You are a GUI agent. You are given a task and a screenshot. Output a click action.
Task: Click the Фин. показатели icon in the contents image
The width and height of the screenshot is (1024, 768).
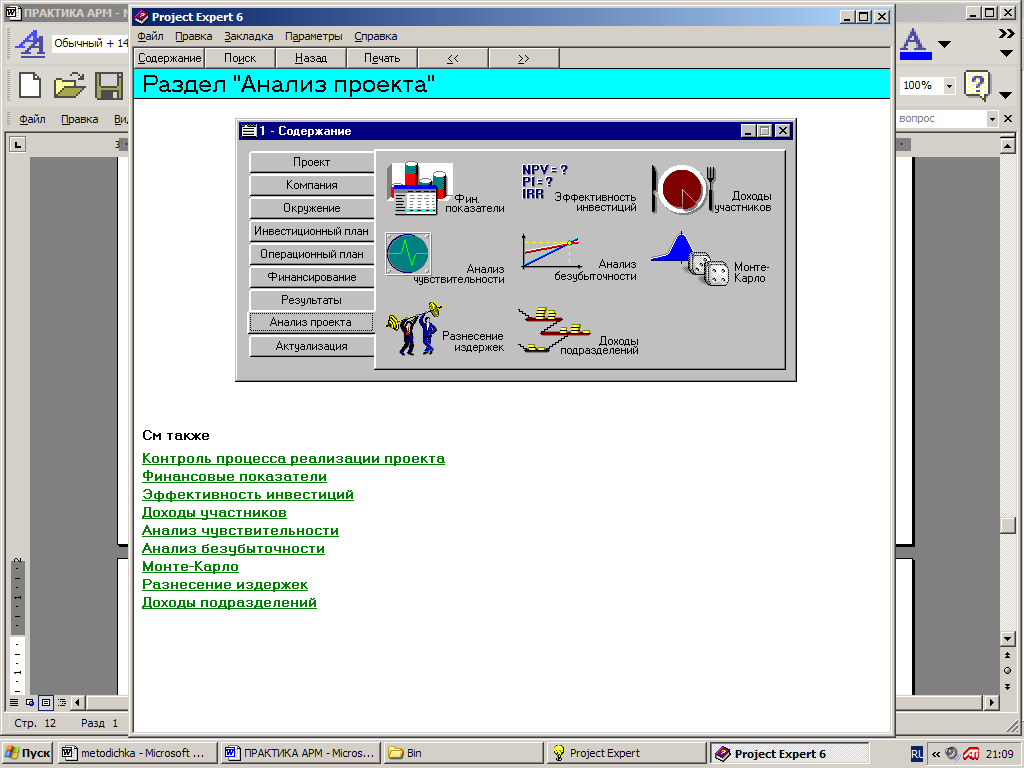419,188
